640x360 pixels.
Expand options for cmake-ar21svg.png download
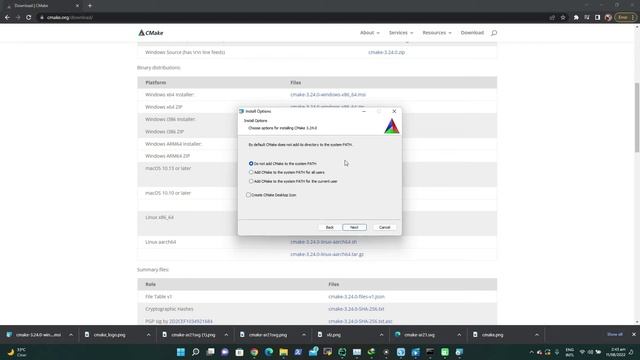tap(304, 335)
